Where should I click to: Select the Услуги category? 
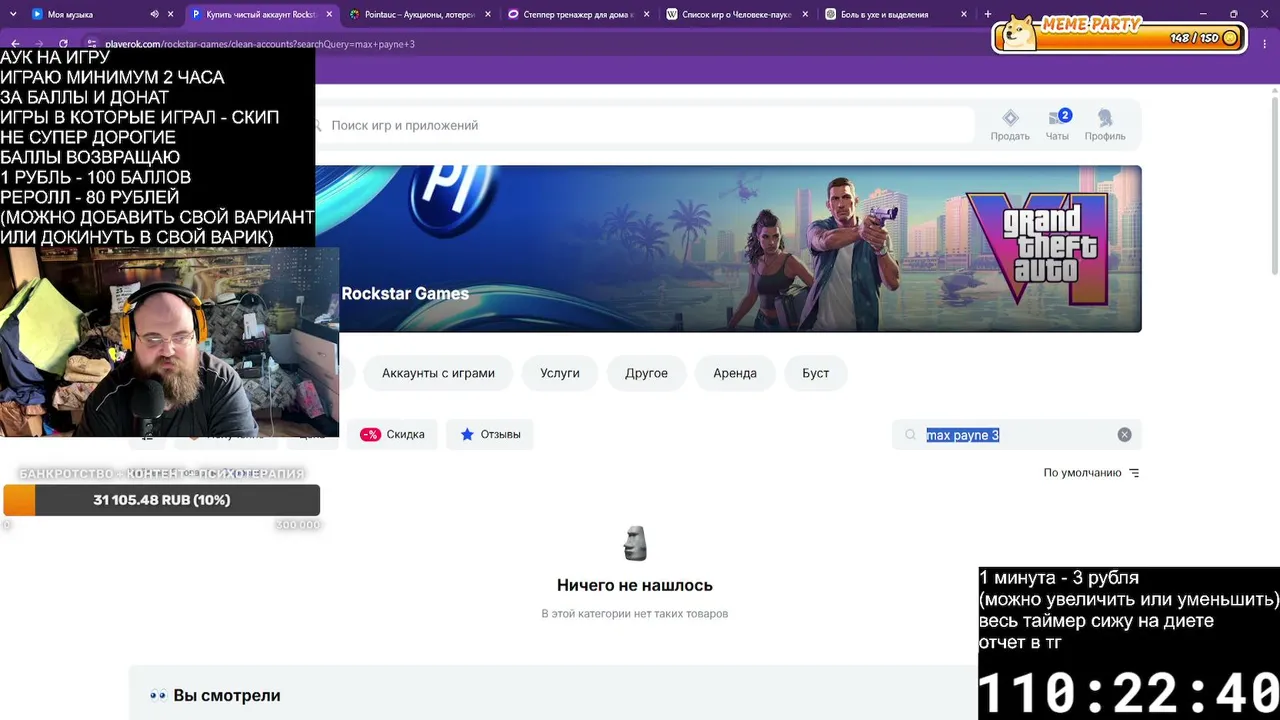click(x=560, y=373)
